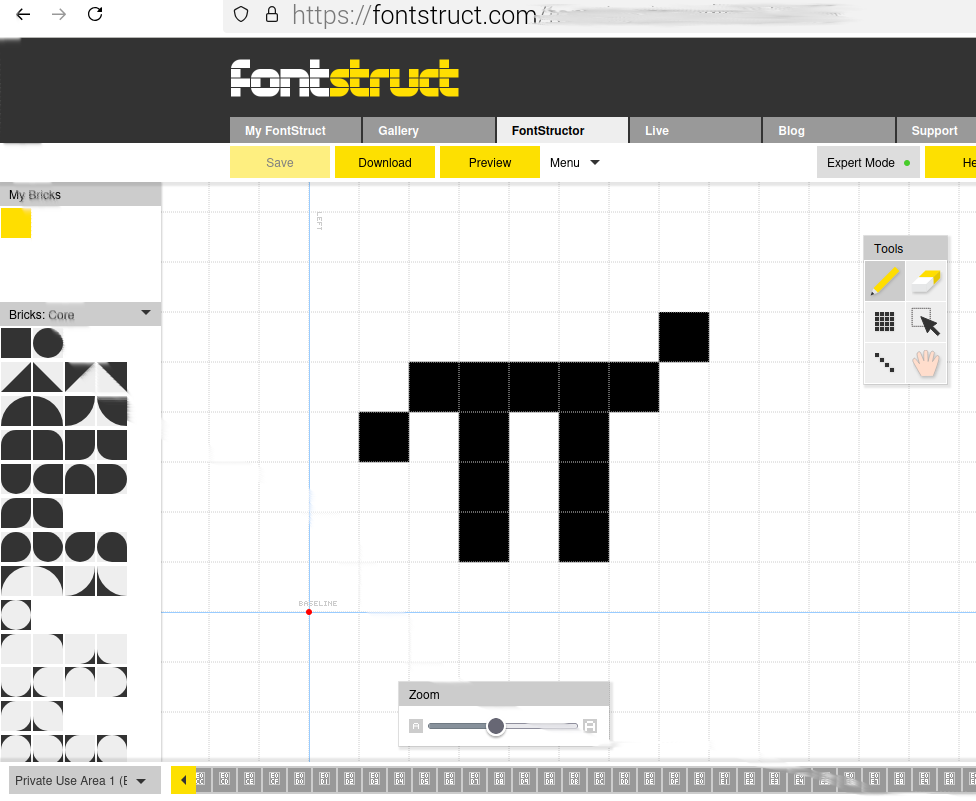Open glyph slot E0D6
976x801 pixels.
tap(449, 779)
